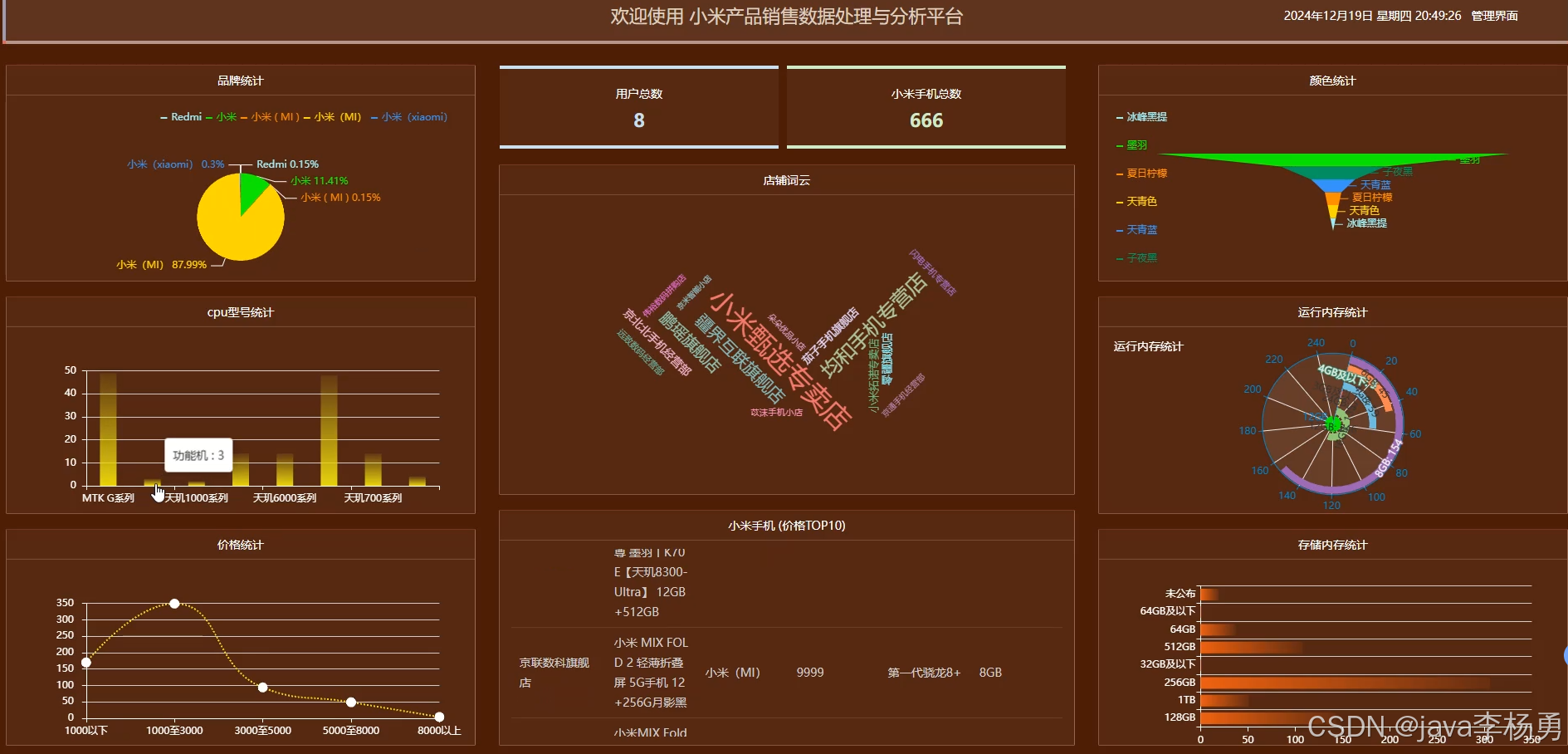Click 疆界互联旗舰店 in the word cloud
The width and height of the screenshot is (1568, 754).
click(x=740, y=359)
